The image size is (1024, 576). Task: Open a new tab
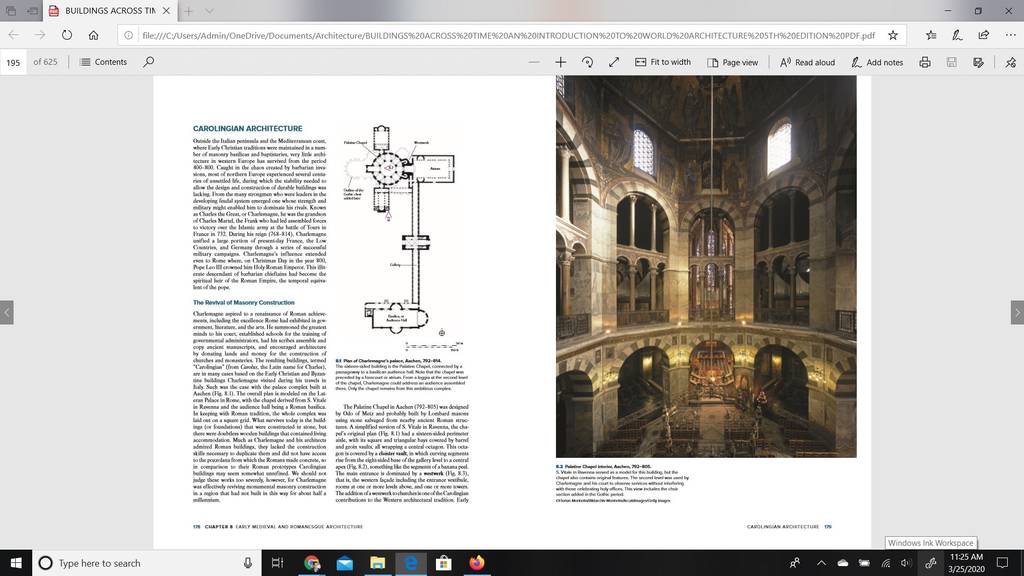(x=188, y=10)
